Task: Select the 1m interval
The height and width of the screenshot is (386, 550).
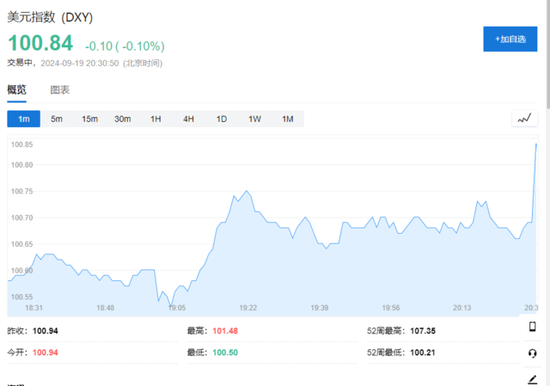Action: [24, 119]
